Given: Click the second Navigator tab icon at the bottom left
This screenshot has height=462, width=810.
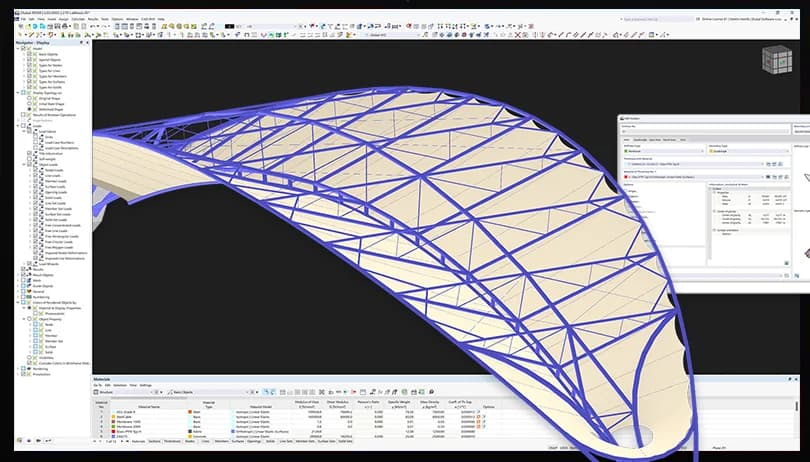Looking at the screenshot, I should click(x=29, y=440).
